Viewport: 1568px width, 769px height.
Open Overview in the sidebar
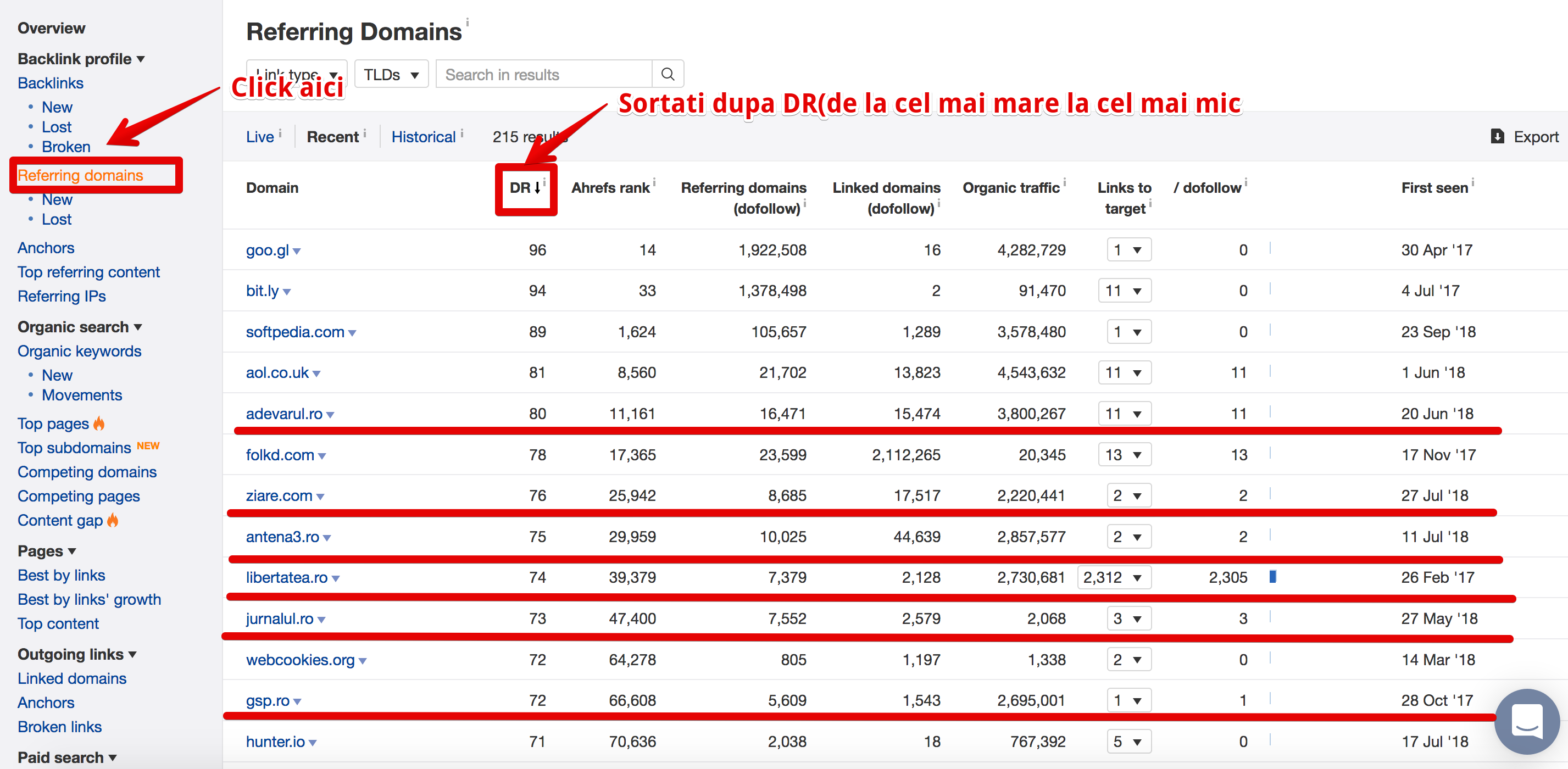(51, 28)
